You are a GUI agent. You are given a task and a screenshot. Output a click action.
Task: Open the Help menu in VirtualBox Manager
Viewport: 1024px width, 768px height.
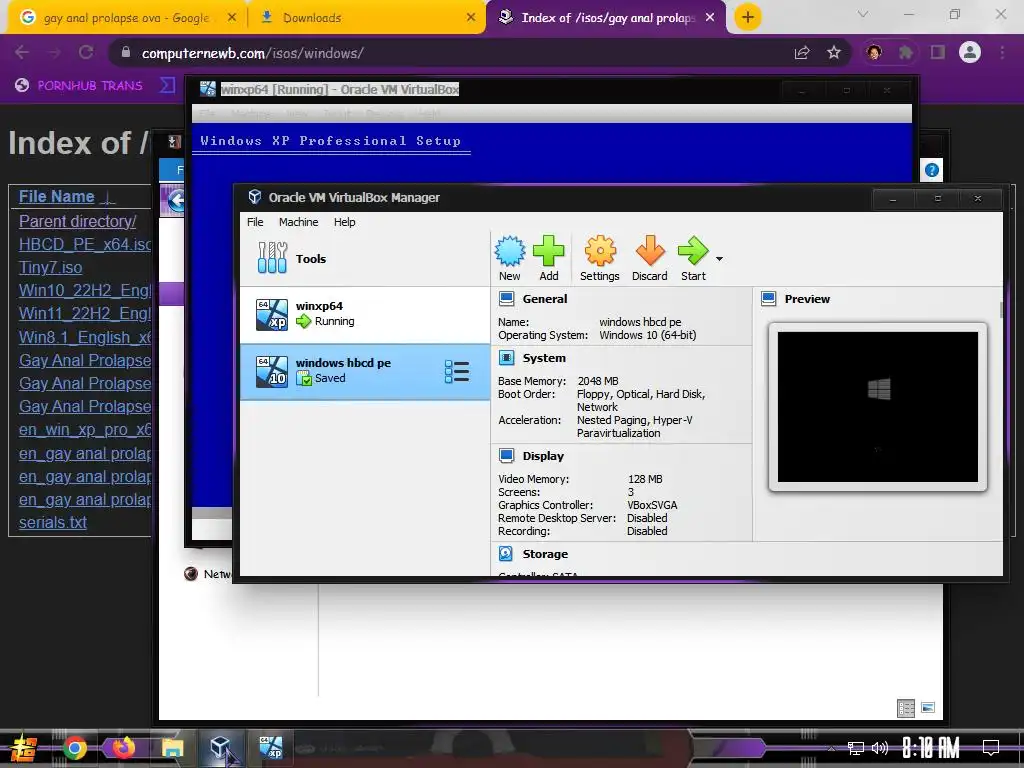(345, 222)
